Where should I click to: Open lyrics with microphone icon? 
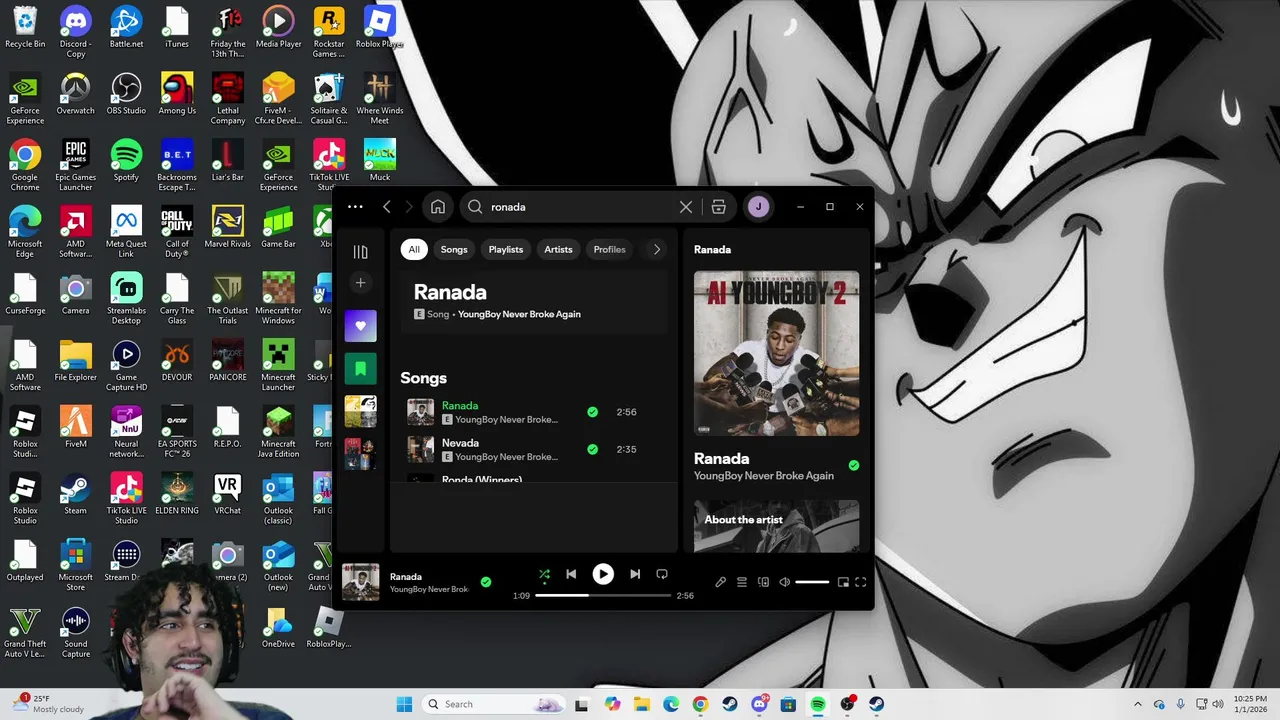pyautogui.click(x=720, y=582)
